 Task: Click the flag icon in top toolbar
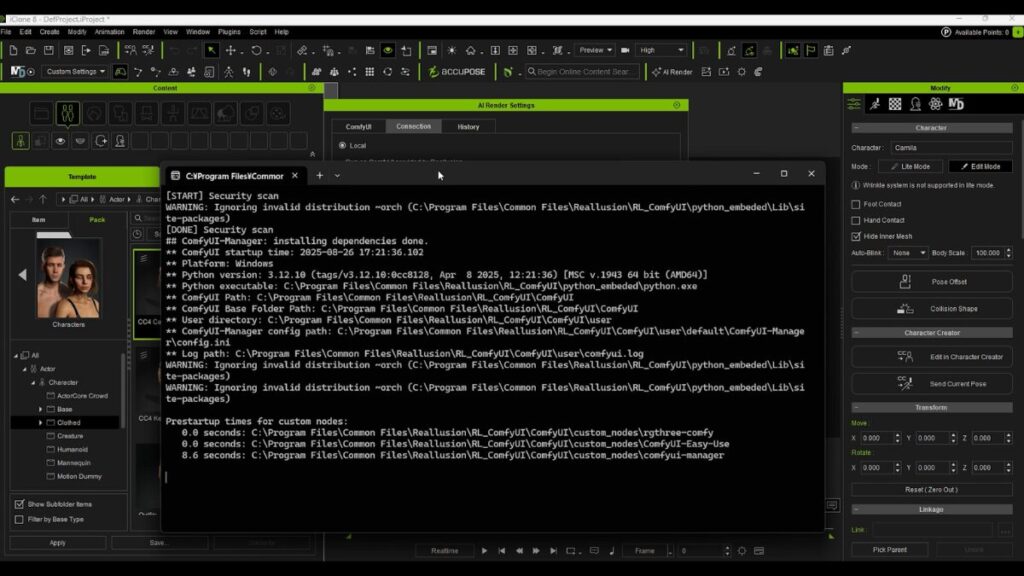point(810,50)
